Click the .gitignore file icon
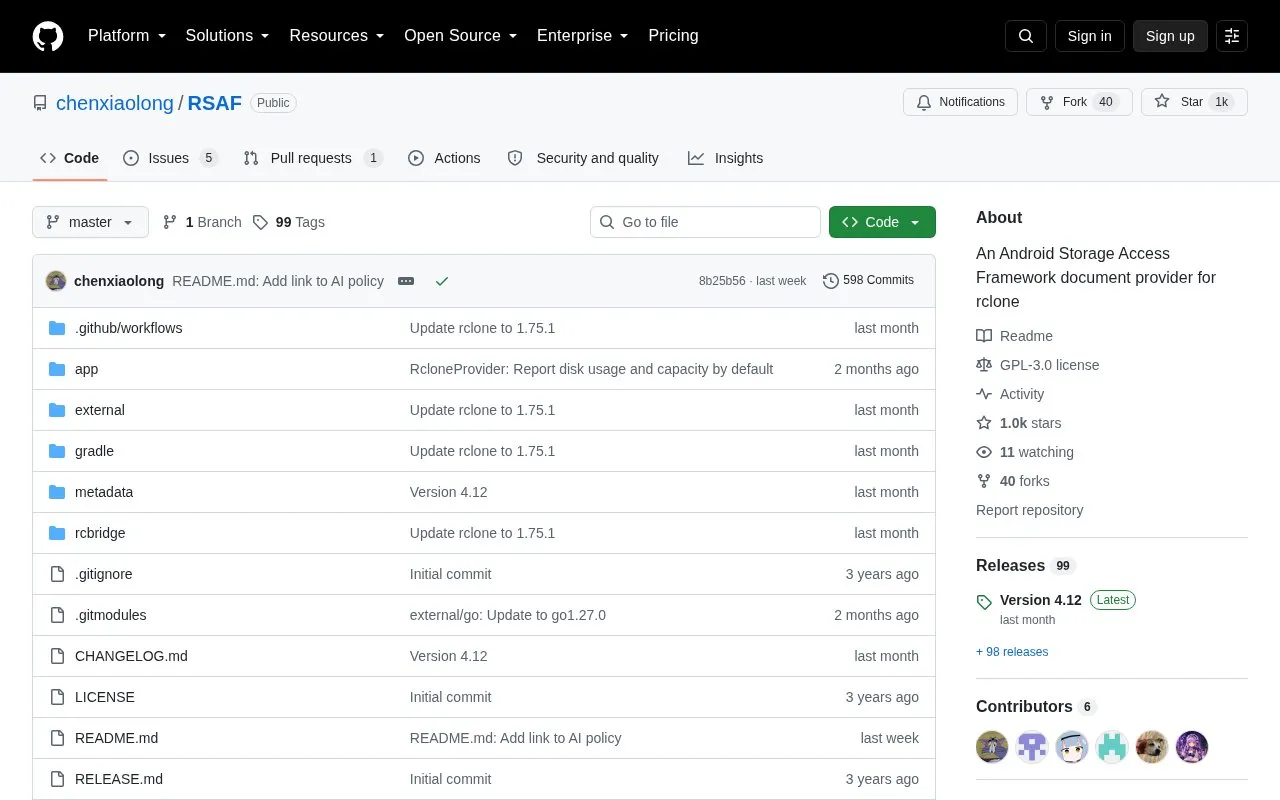Viewport: 1280px width, 800px height. [x=57, y=574]
